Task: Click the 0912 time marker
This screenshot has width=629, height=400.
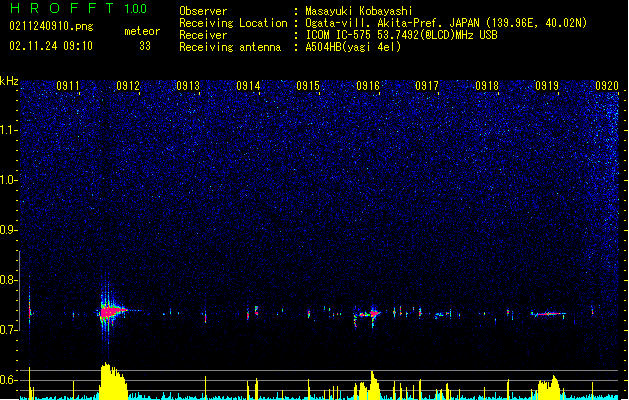Action: click(128, 86)
